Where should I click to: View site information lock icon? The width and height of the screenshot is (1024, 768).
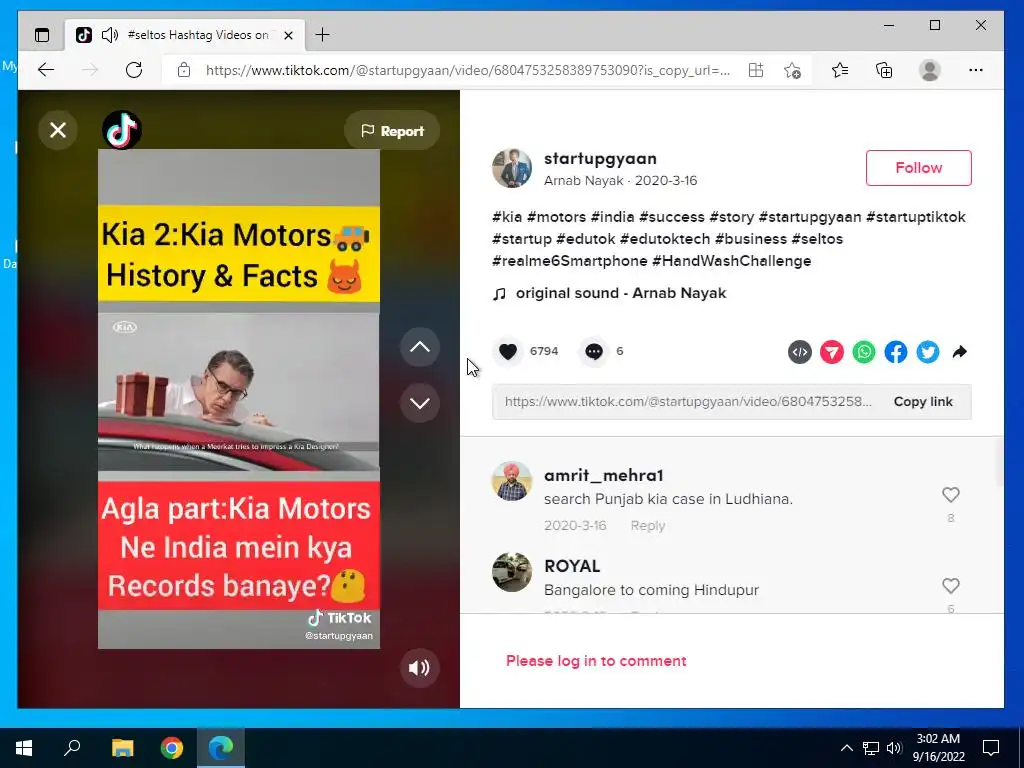pos(184,70)
